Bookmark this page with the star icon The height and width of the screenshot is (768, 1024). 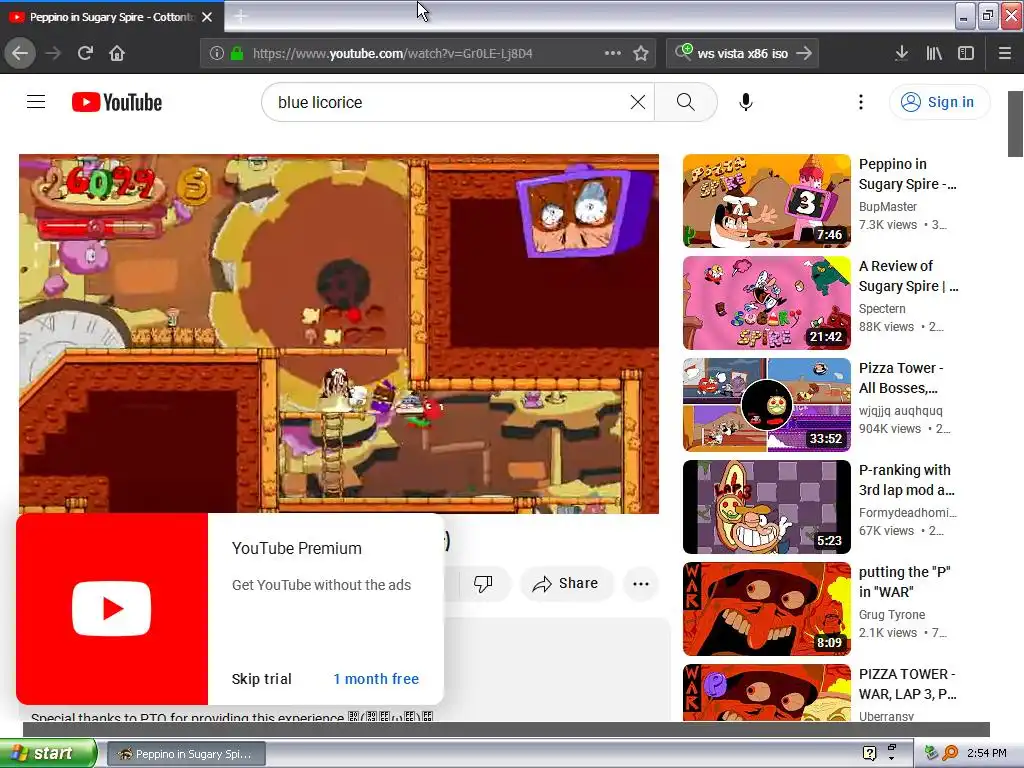pos(641,53)
